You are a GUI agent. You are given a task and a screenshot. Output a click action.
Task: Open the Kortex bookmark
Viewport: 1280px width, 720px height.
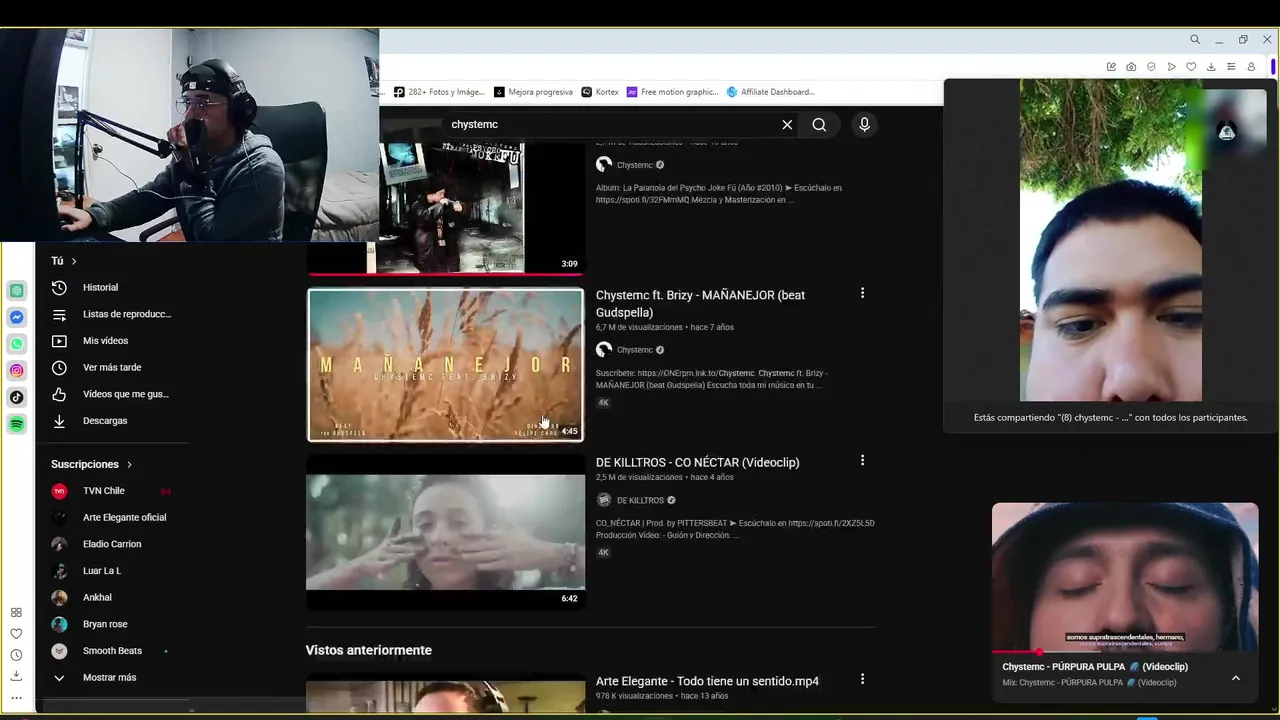[600, 92]
